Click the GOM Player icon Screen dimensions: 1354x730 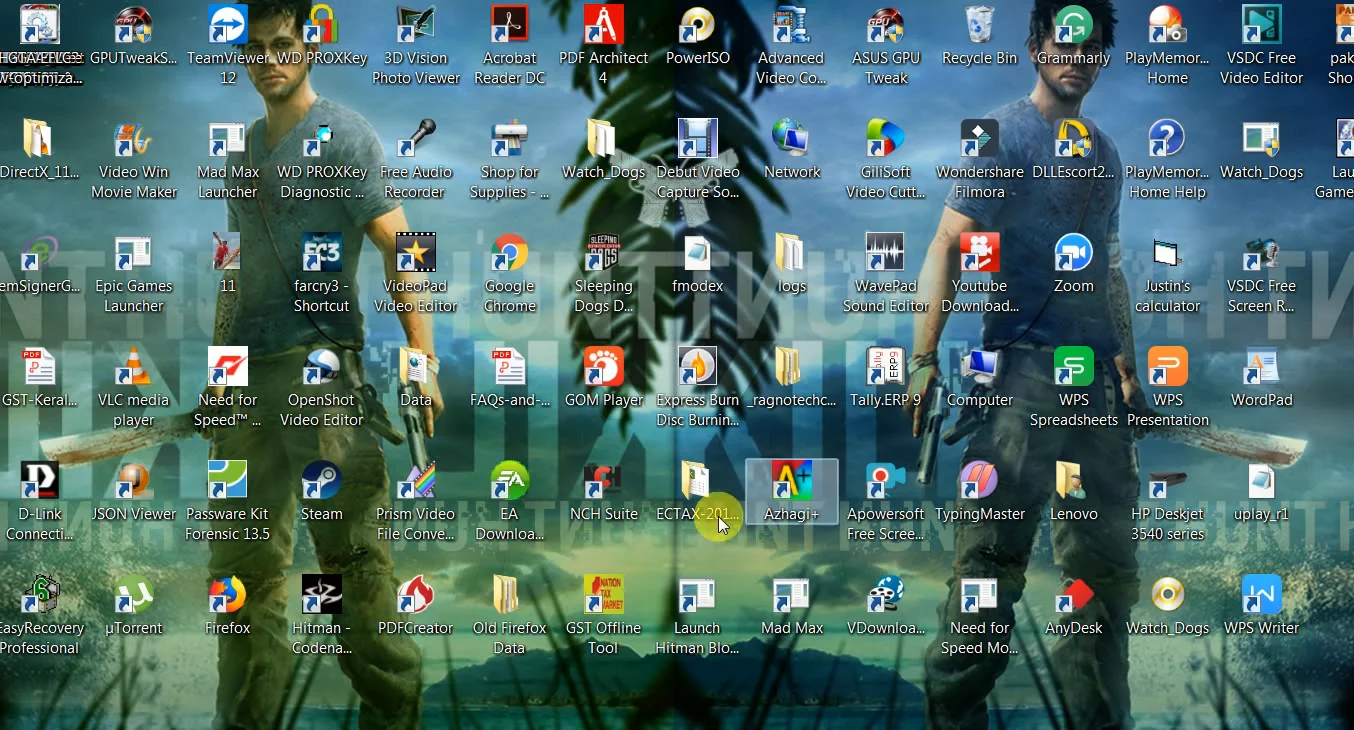point(604,367)
